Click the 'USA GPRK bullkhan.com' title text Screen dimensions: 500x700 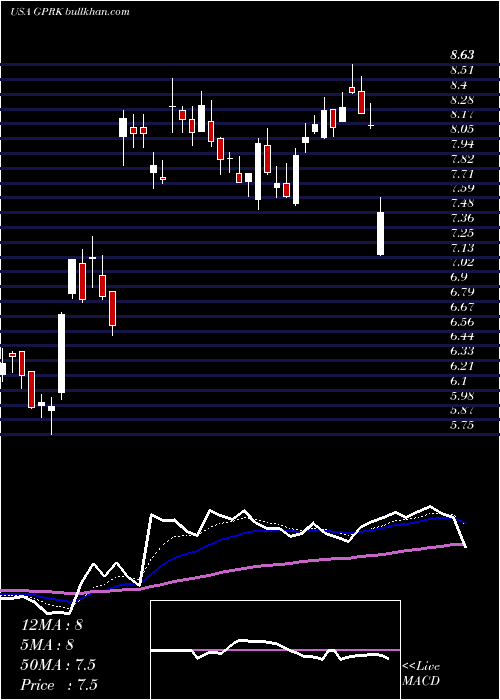(x=70, y=12)
